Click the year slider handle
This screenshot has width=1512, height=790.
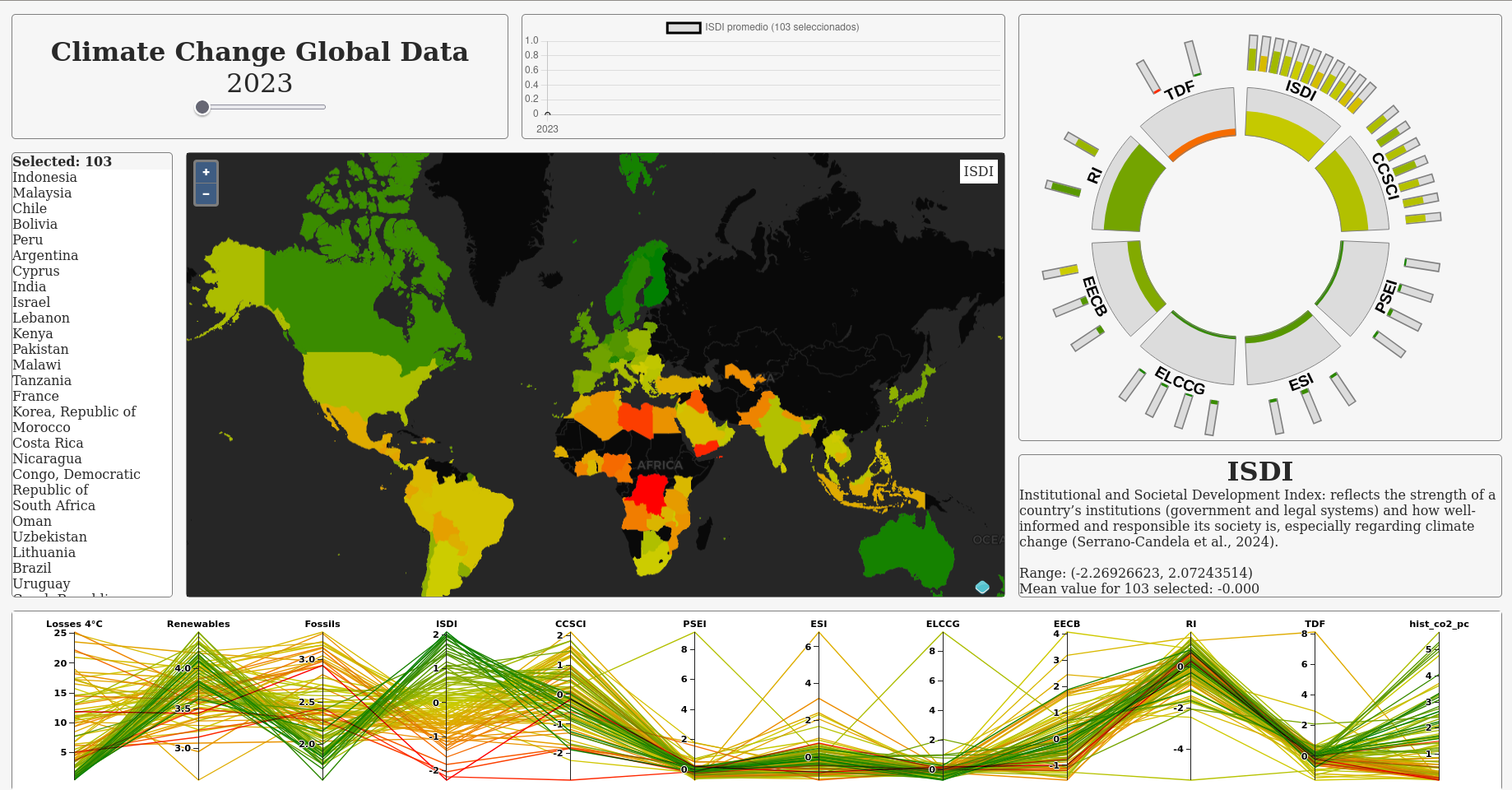pyautogui.click(x=202, y=107)
